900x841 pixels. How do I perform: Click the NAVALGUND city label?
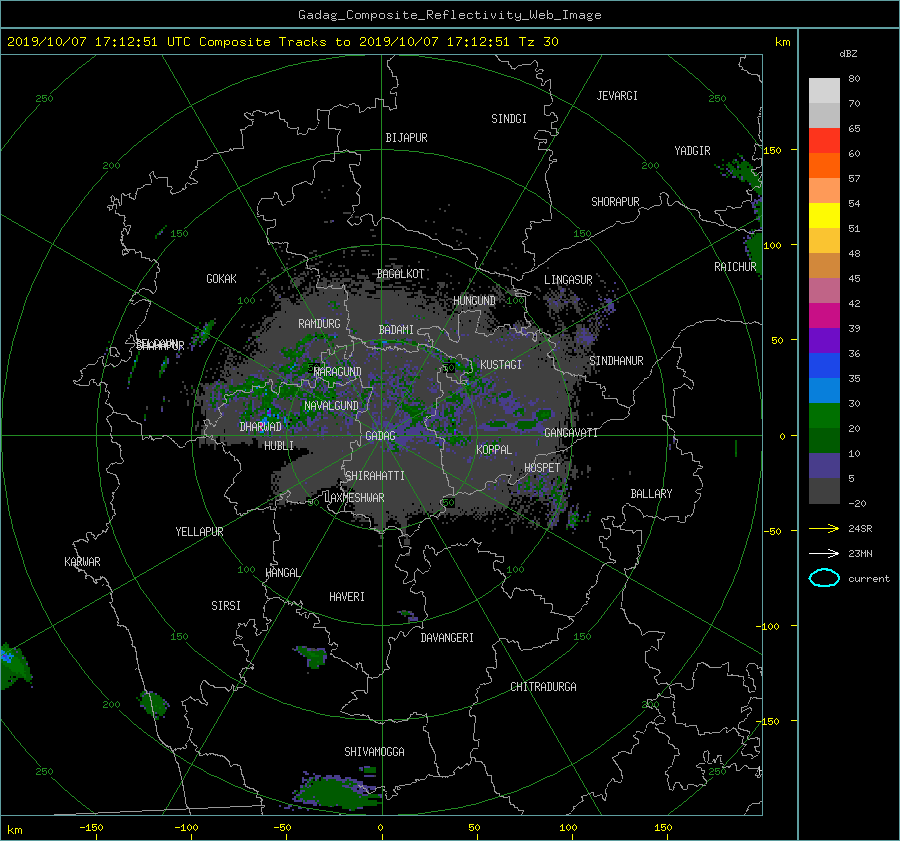pos(331,406)
